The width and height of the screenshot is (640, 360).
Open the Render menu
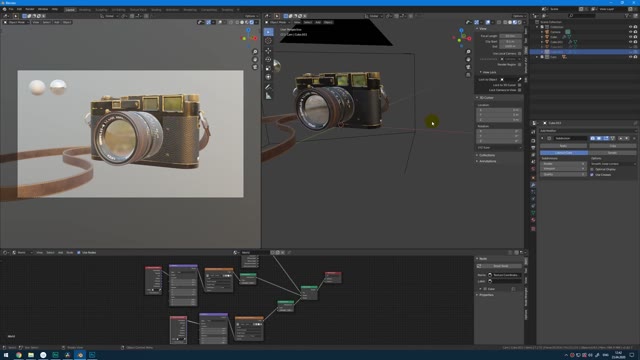coord(30,9)
